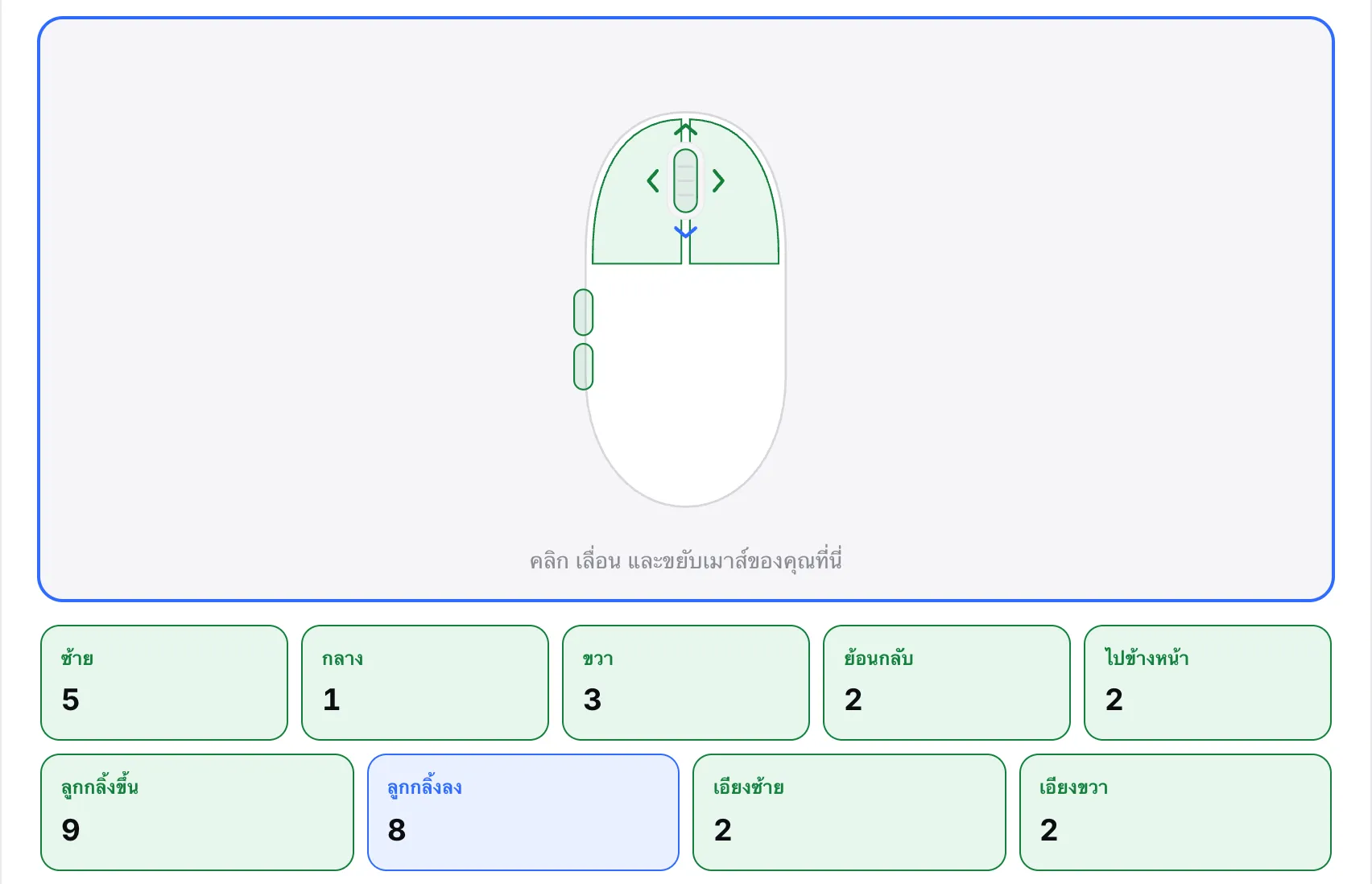Click the tilt left chevron by wheel
1372x884 pixels.
(x=653, y=180)
